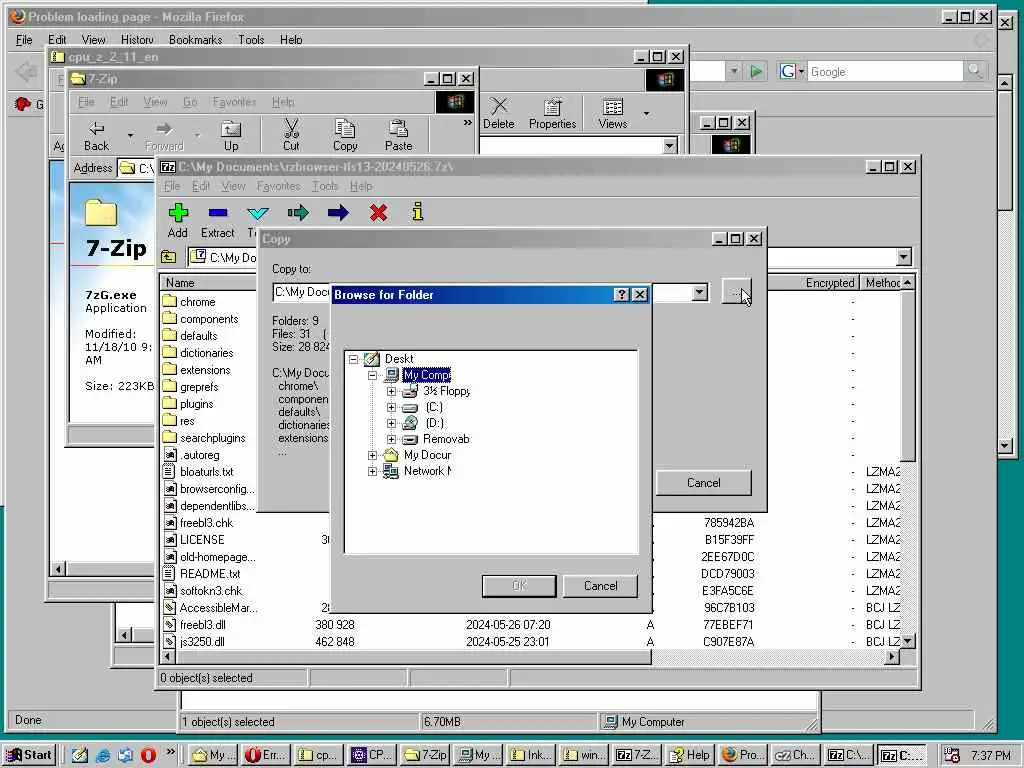Click Copy in the 7-Zip Explorer toolbar
1024x768 pixels.
[345, 136]
